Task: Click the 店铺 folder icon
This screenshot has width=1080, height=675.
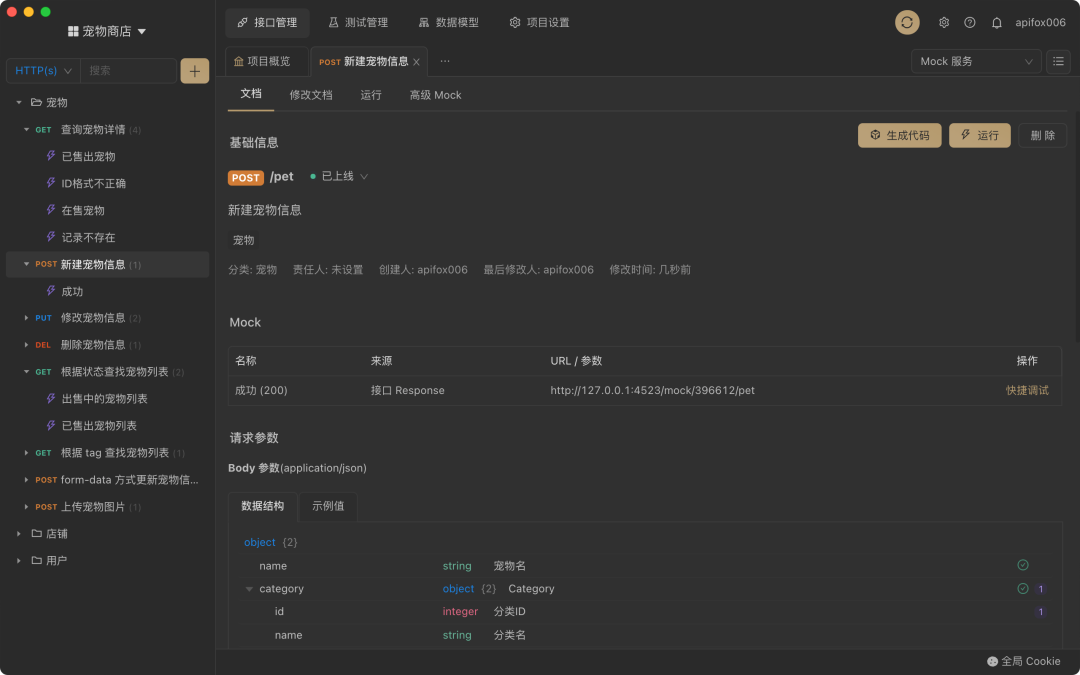Action: pyautogui.click(x=37, y=534)
